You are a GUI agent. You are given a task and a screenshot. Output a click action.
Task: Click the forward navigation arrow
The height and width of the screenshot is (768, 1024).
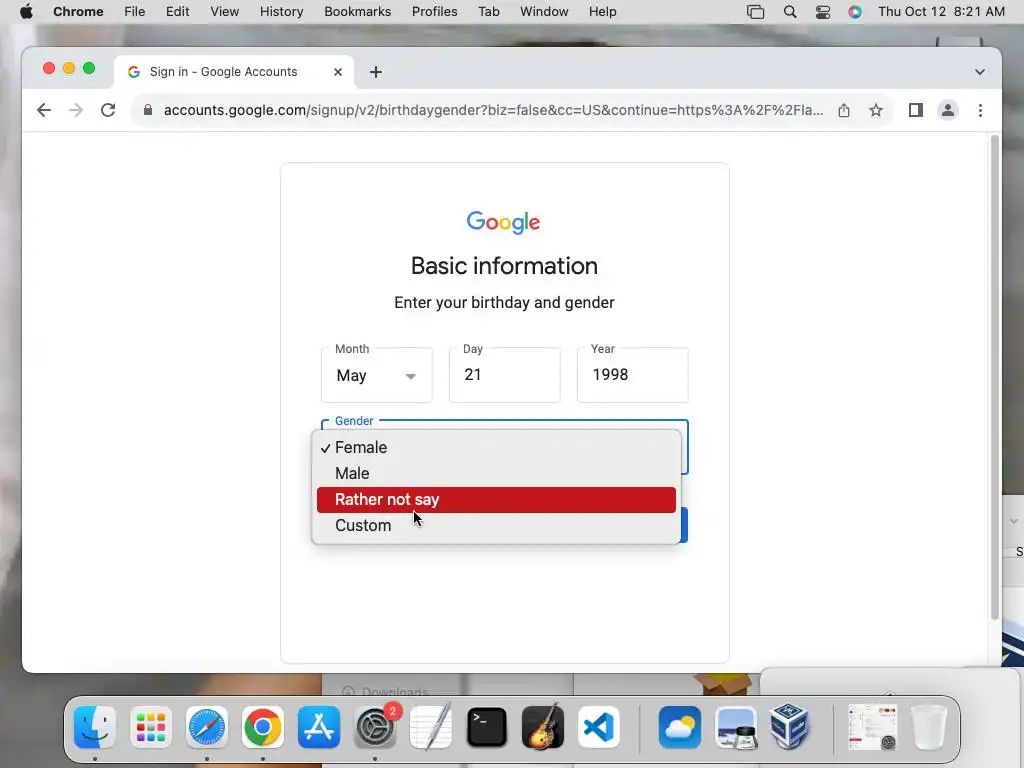coord(76,110)
